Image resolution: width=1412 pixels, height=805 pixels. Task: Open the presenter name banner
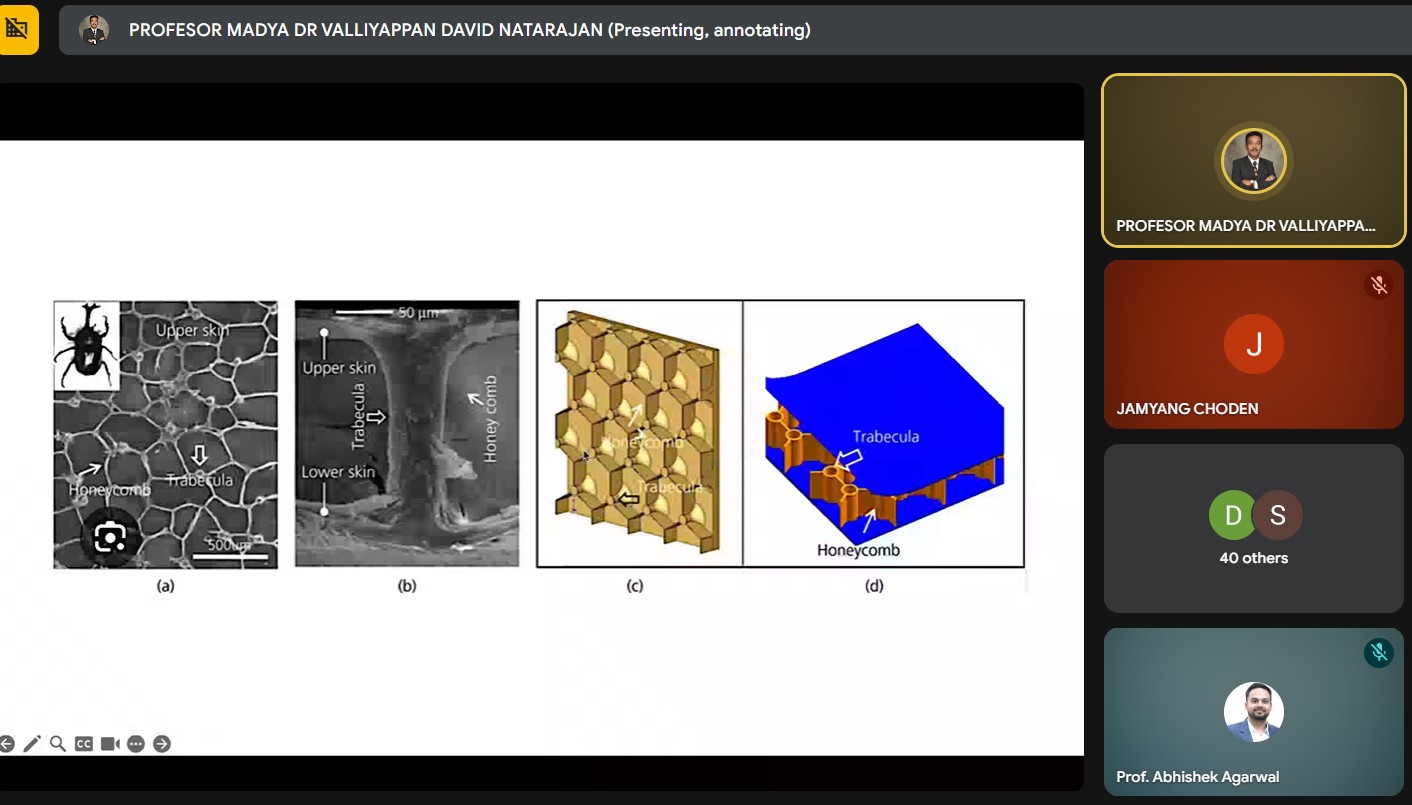point(469,30)
